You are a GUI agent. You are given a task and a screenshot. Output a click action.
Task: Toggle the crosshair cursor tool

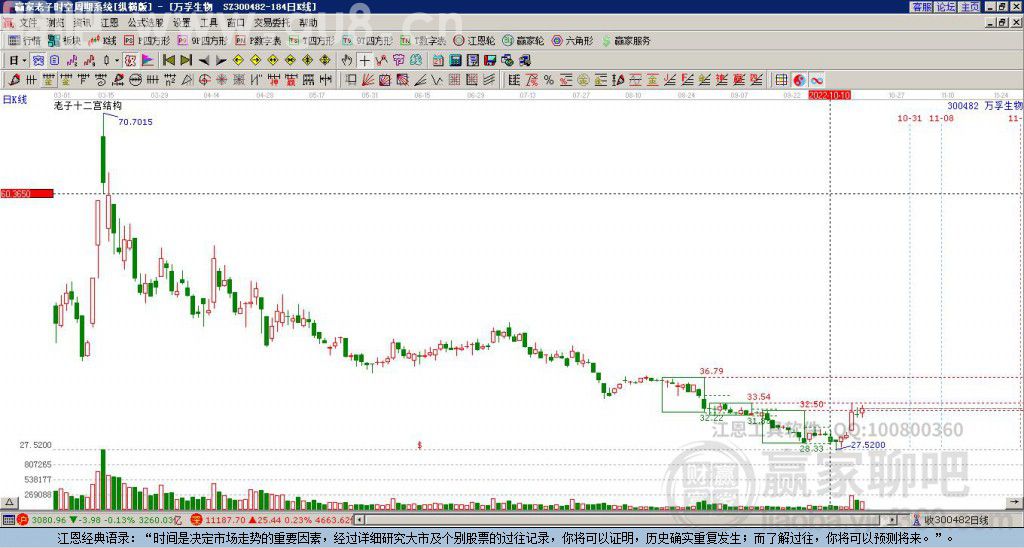364,61
